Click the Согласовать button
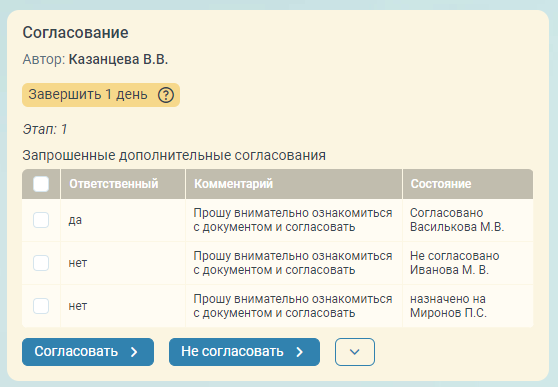 coord(88,352)
